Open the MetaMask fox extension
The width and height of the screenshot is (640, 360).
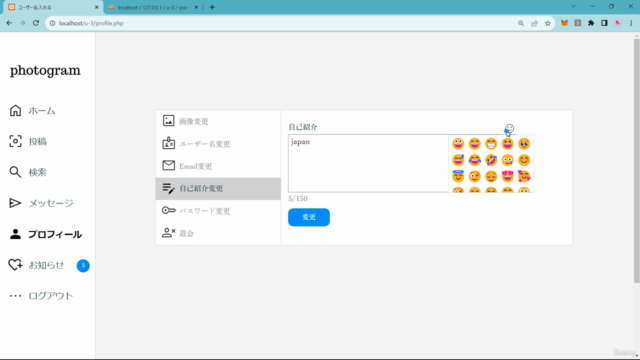(564, 23)
